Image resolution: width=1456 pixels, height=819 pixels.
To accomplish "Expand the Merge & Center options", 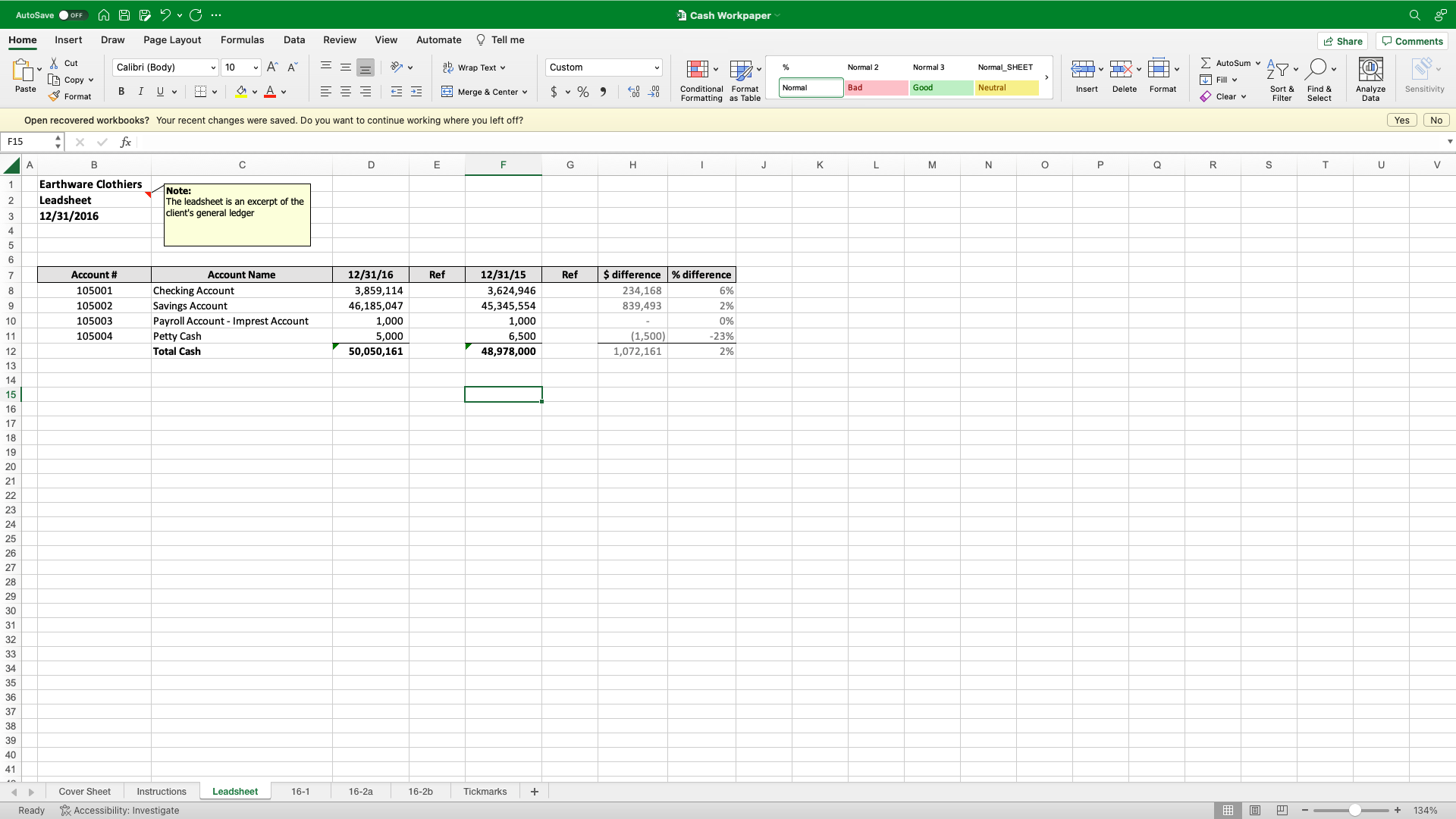I will coord(523,92).
